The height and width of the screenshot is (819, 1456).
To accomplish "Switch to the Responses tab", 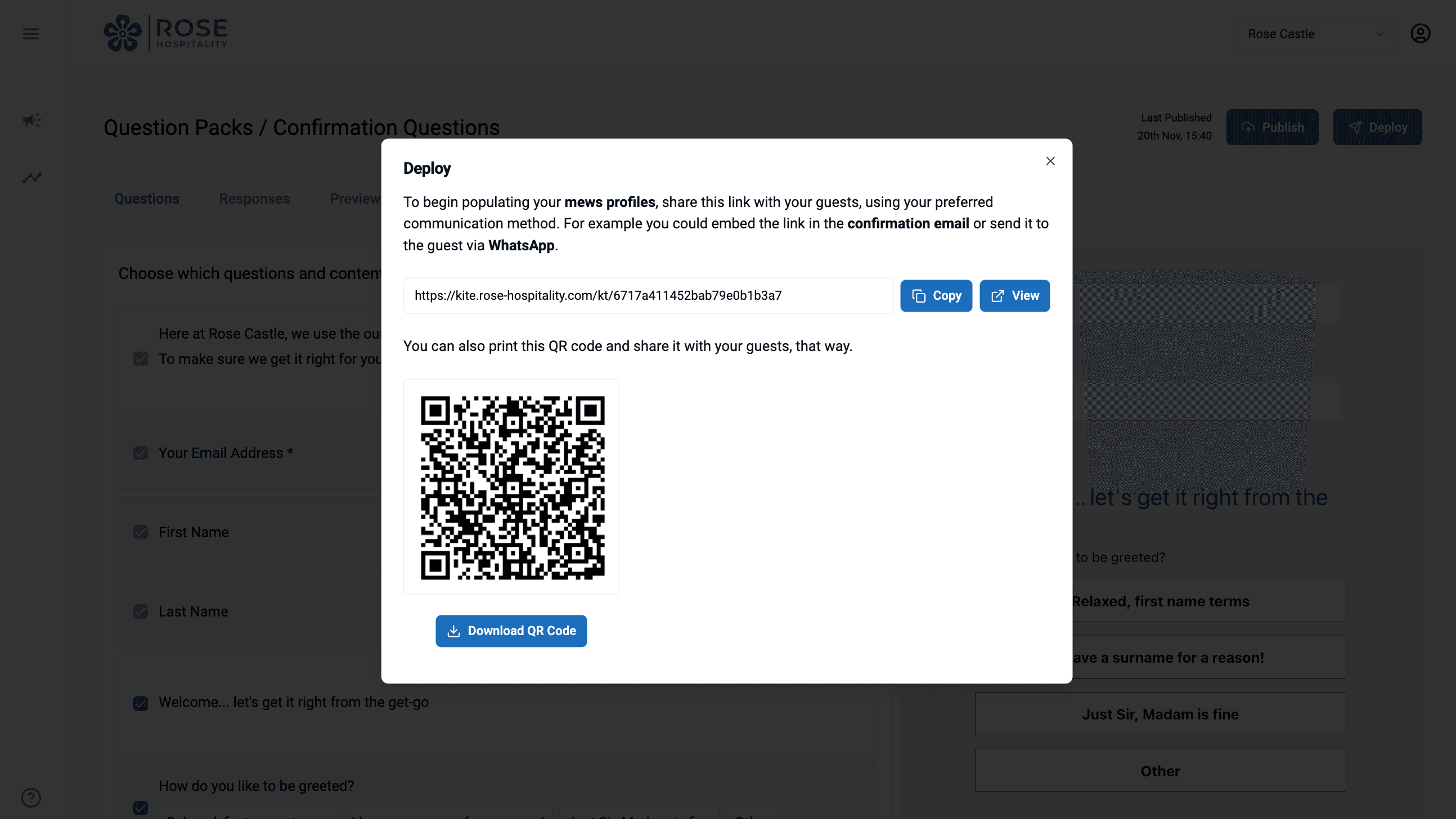I will point(254,199).
